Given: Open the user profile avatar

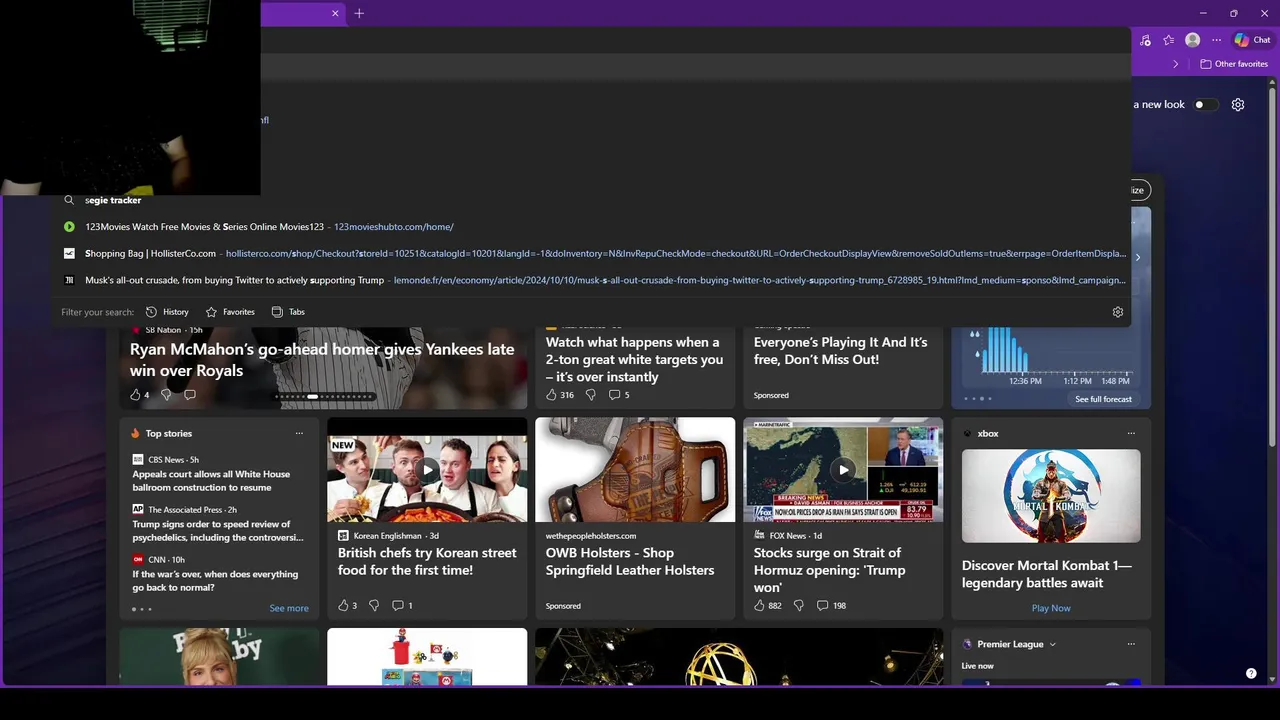Looking at the screenshot, I should click(1192, 40).
